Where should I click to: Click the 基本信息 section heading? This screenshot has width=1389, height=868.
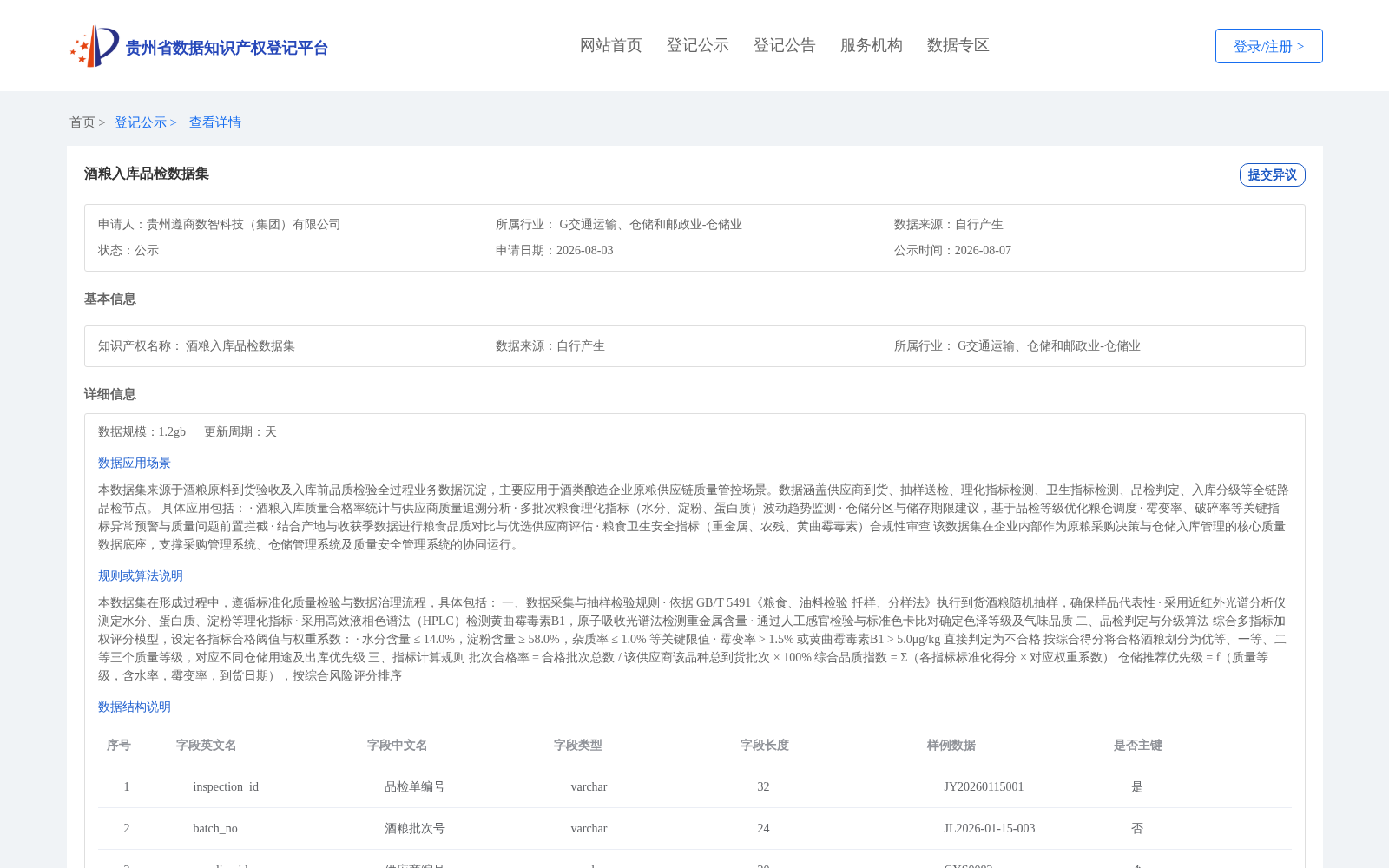pyautogui.click(x=110, y=299)
